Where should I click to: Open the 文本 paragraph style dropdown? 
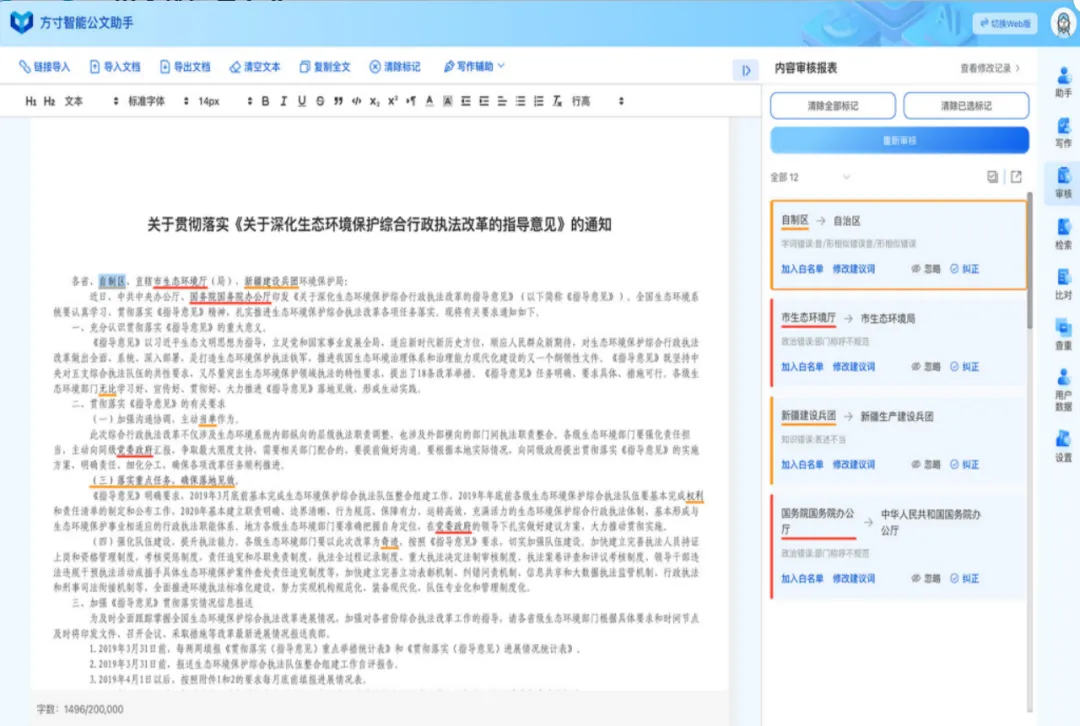point(92,101)
